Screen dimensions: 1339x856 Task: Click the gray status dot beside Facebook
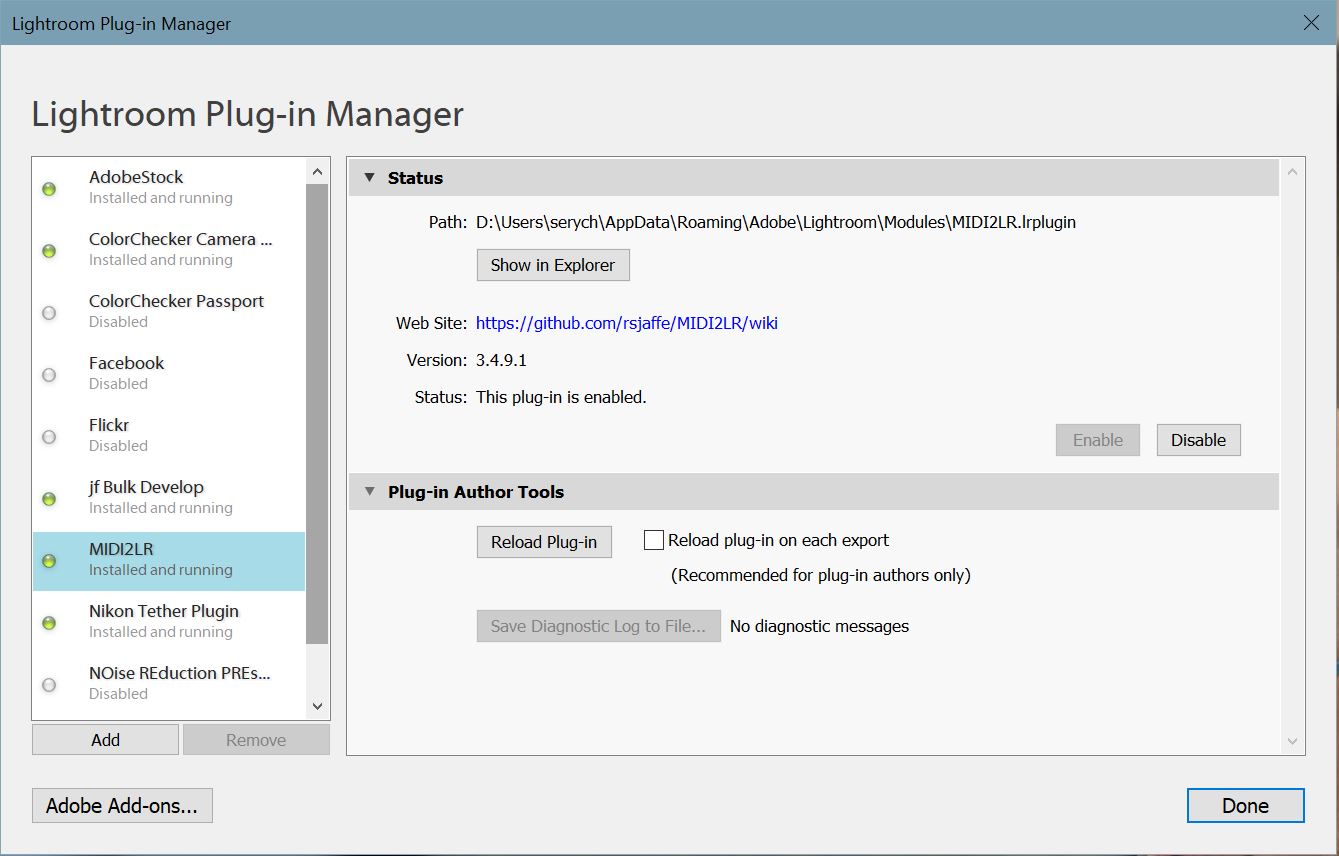(49, 375)
